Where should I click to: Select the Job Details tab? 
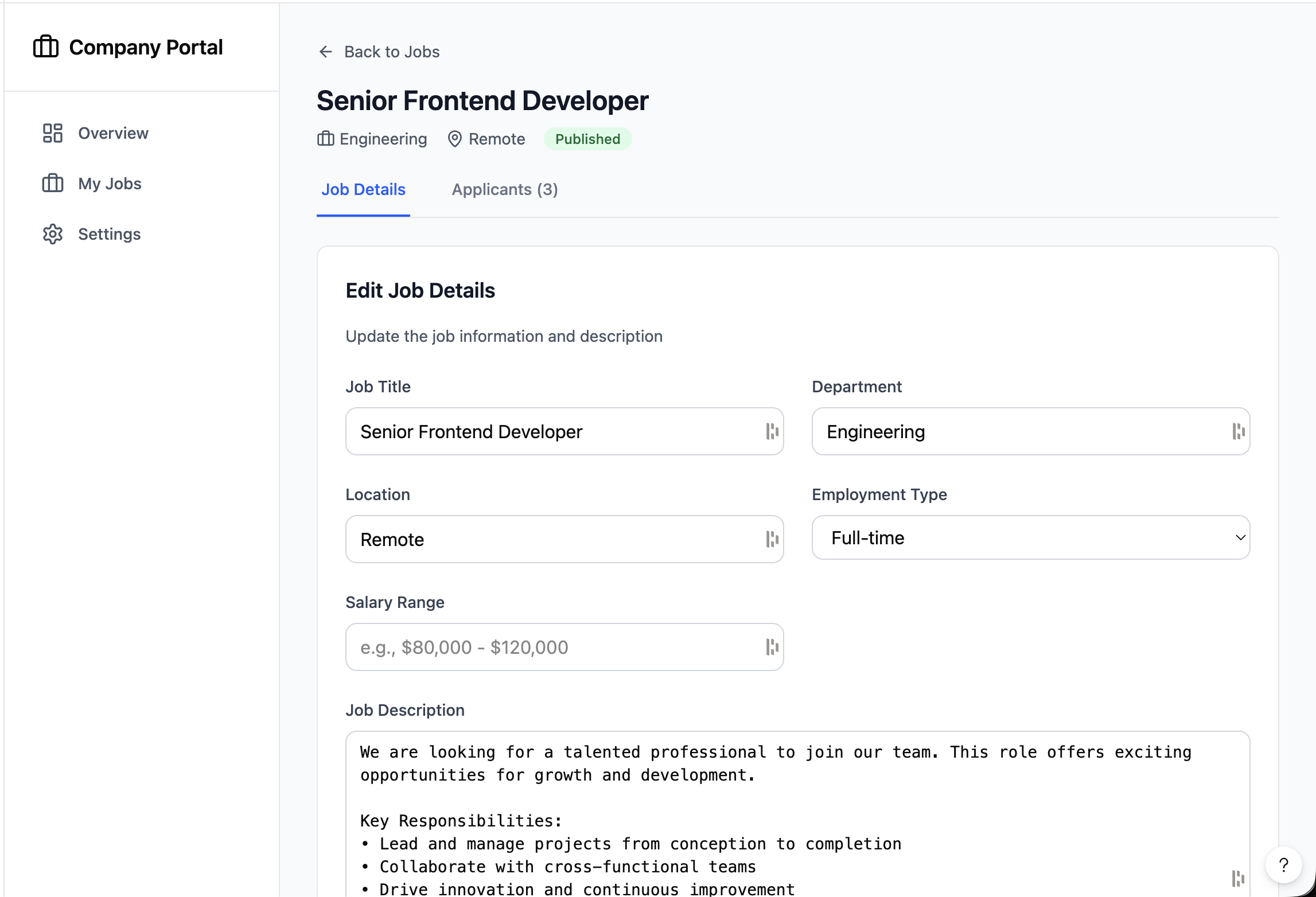click(363, 189)
